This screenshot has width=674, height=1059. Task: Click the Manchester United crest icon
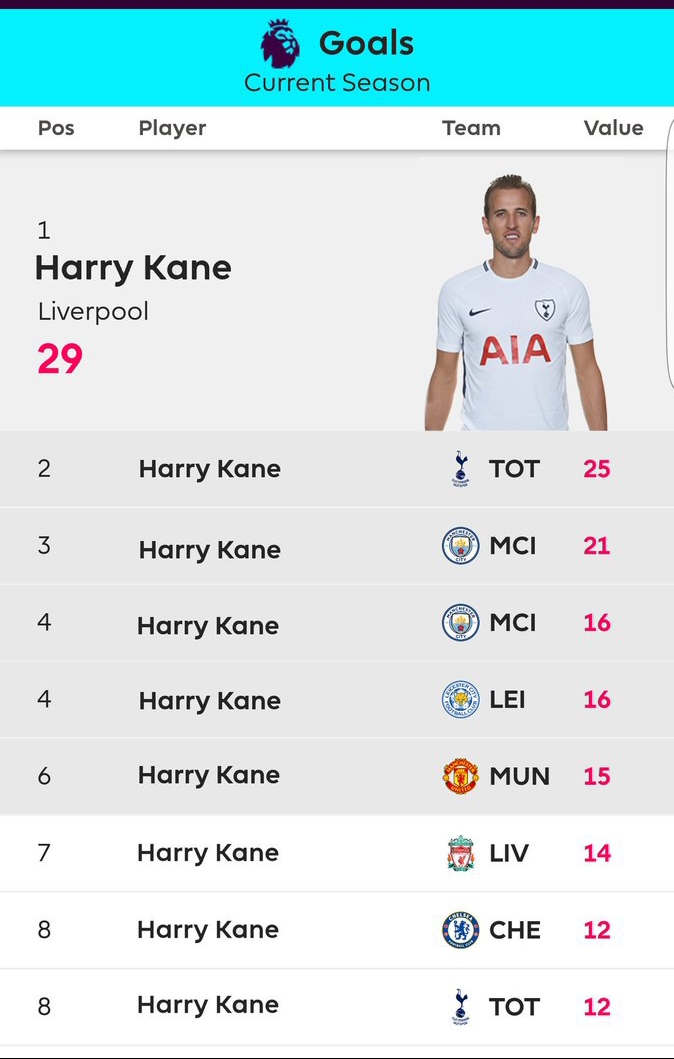(x=461, y=776)
